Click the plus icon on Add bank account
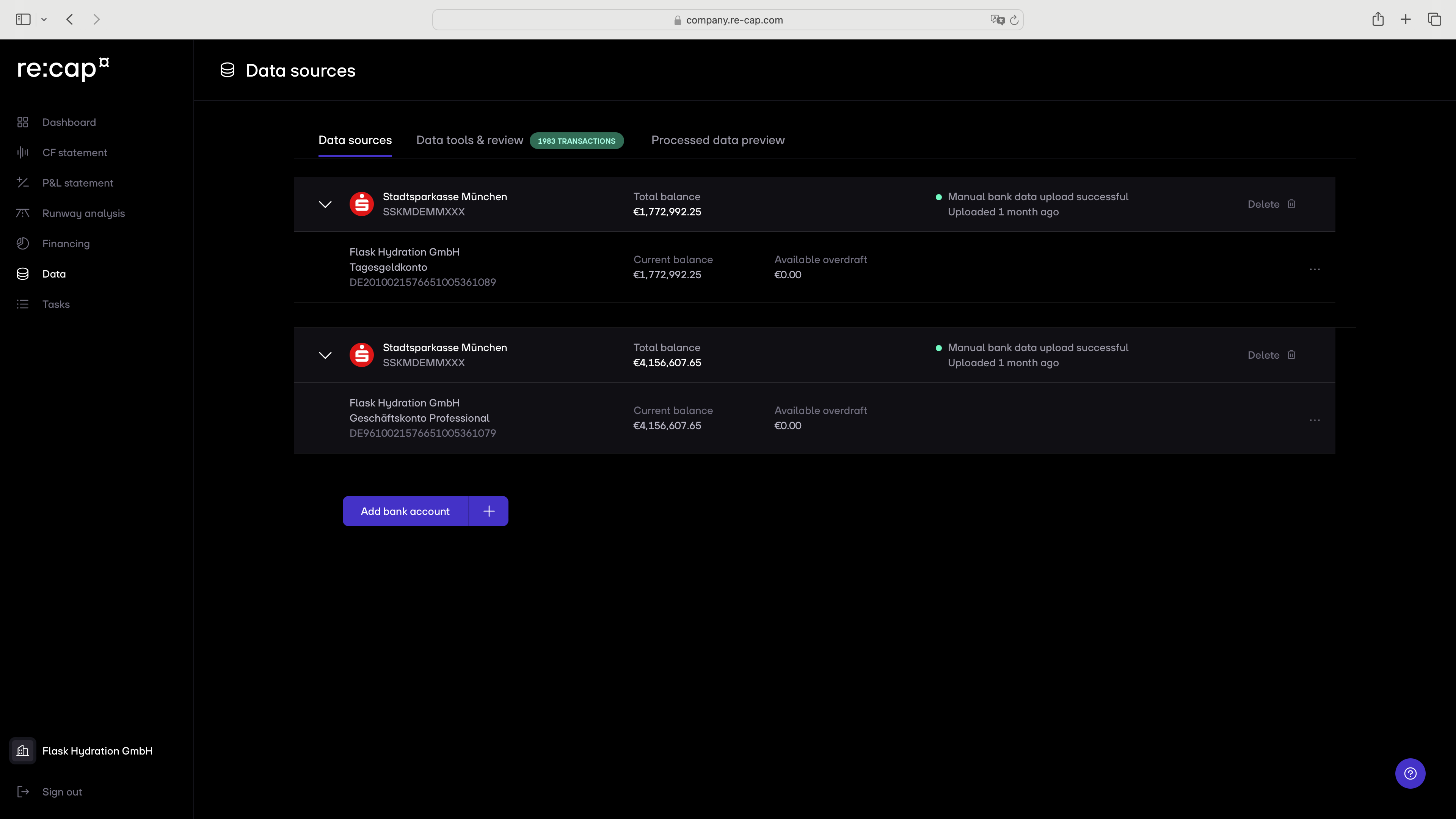This screenshot has width=1456, height=819. coord(489,511)
